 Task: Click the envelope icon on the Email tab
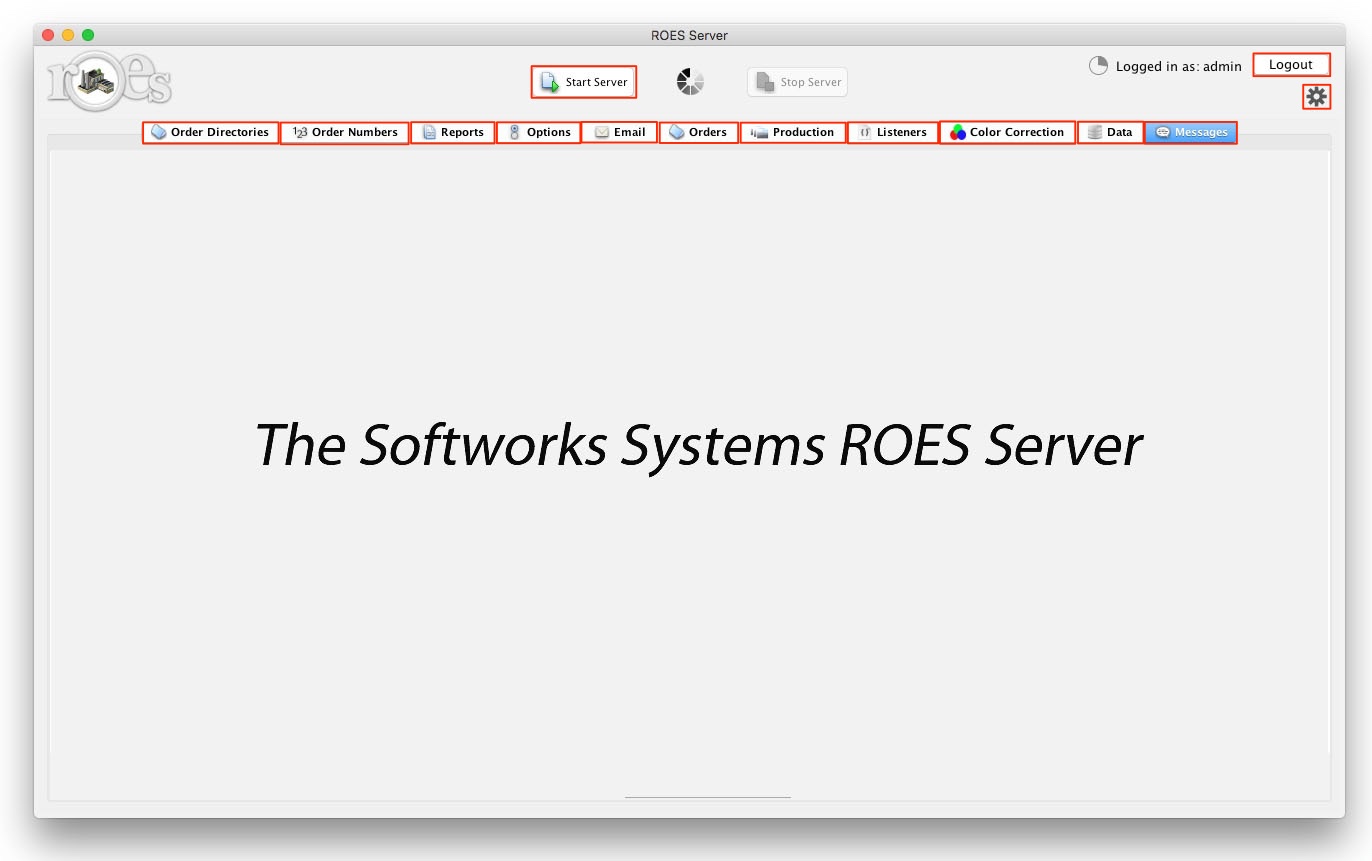pos(601,131)
